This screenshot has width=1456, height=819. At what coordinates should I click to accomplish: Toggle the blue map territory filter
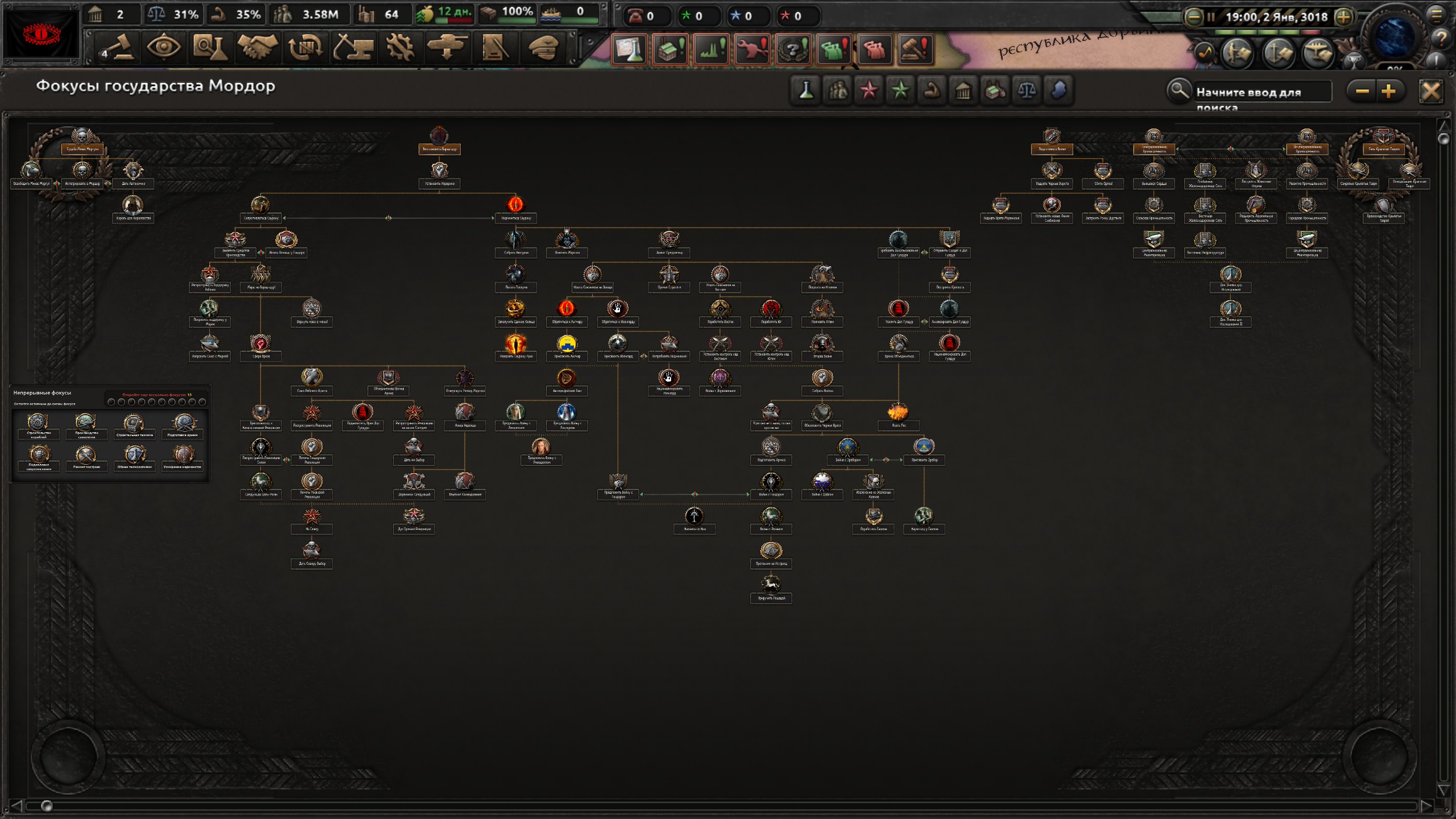(x=1058, y=90)
